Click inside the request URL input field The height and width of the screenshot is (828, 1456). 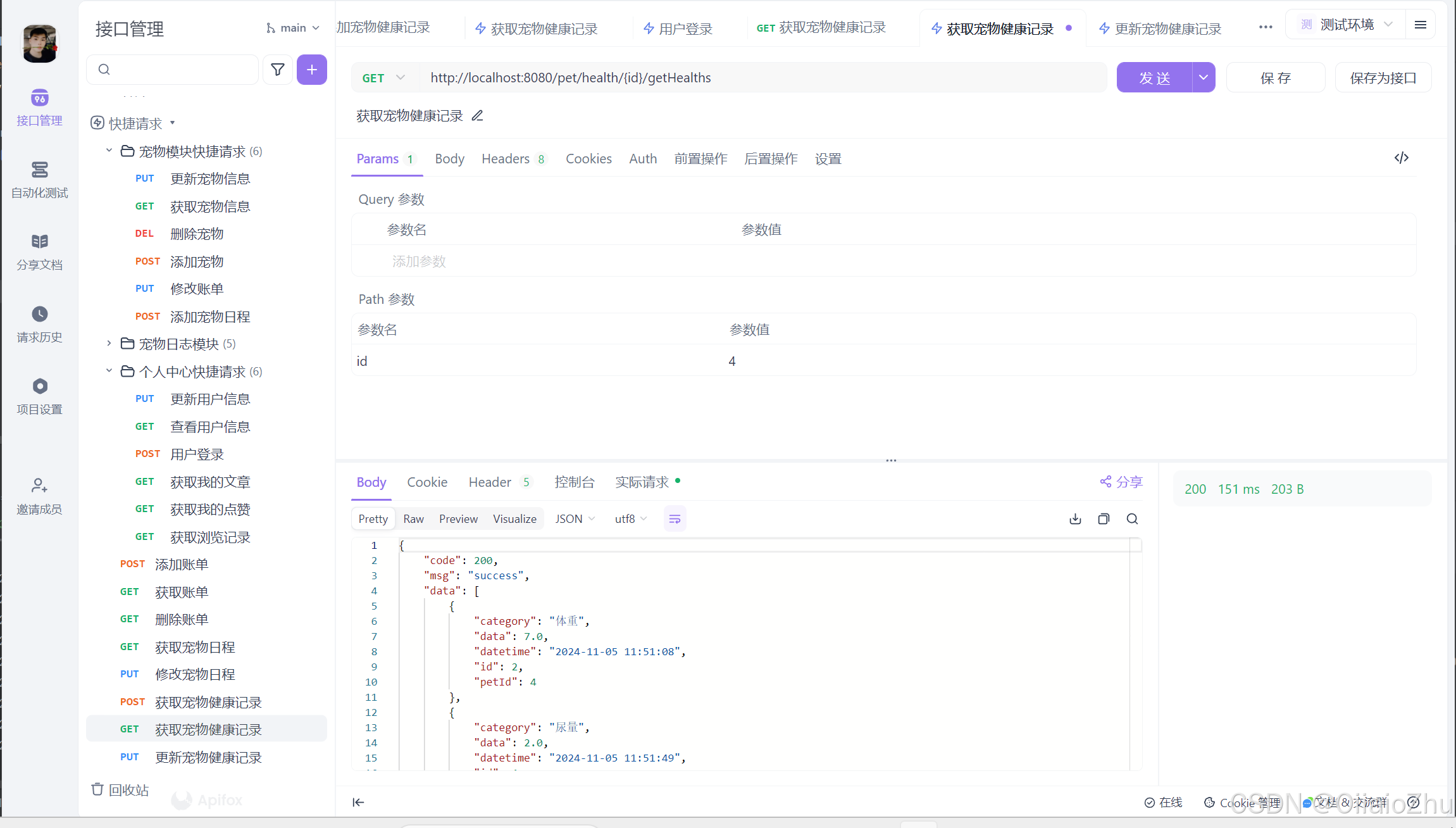[696, 77]
